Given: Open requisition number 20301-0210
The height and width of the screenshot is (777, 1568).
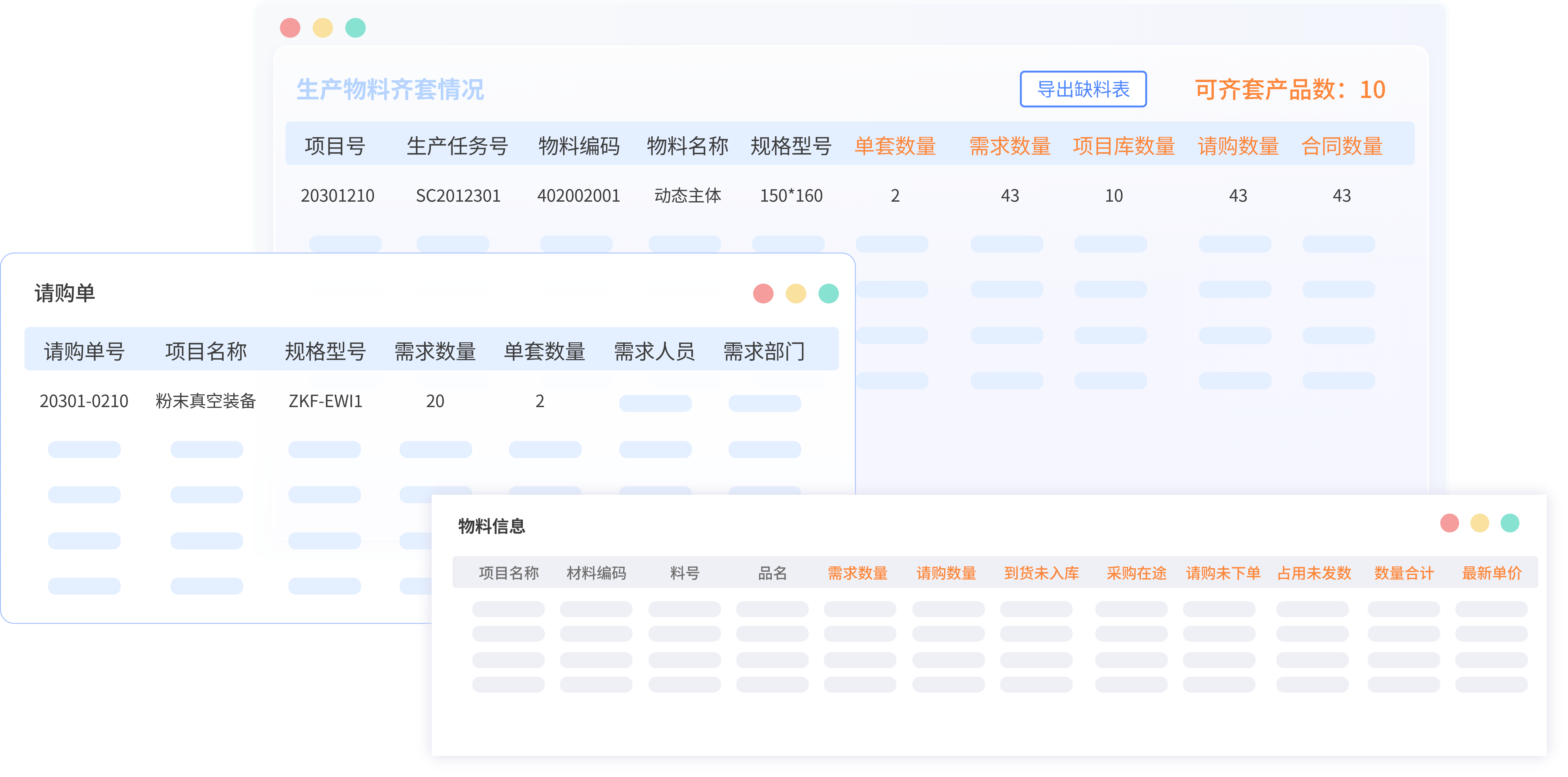Looking at the screenshot, I should coord(84,402).
